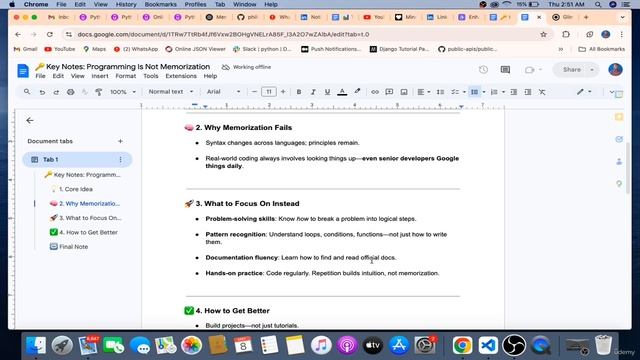Image resolution: width=640 pixels, height=360 pixels.
Task: Toggle the numbered list
Action: coord(494,92)
